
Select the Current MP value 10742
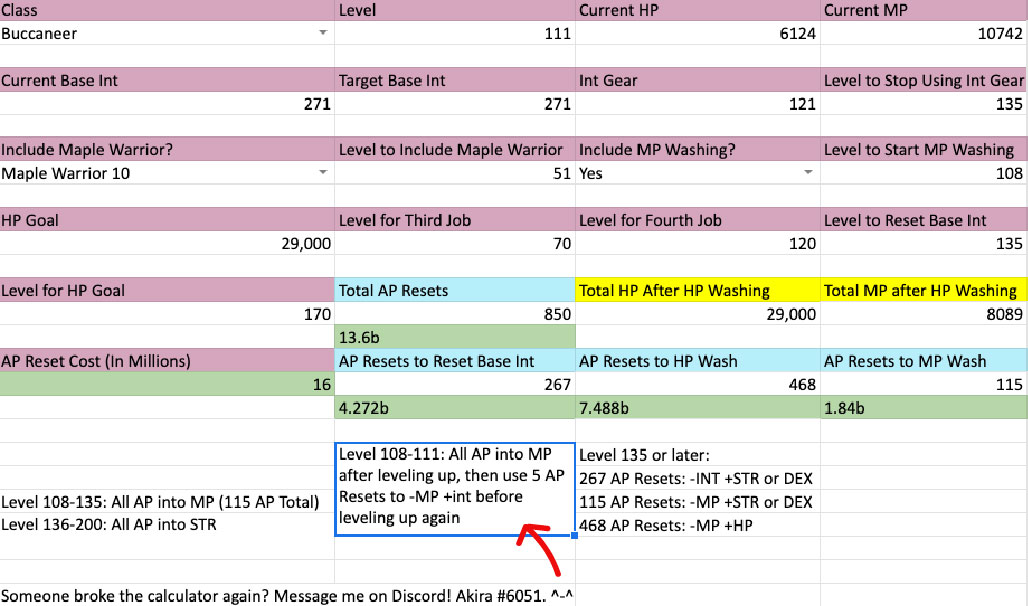click(x=924, y=33)
